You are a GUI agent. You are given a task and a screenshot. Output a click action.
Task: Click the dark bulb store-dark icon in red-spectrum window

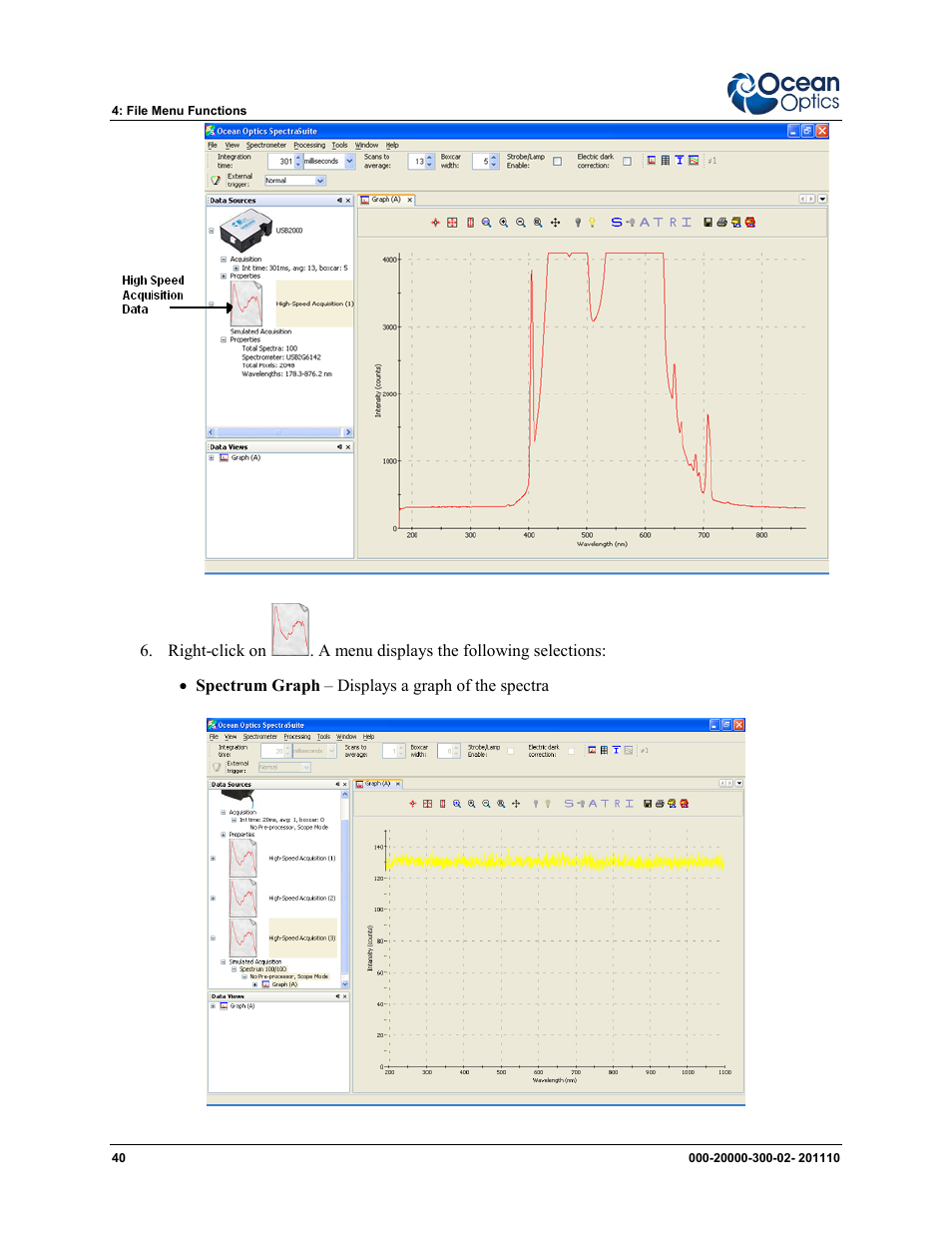click(x=578, y=223)
